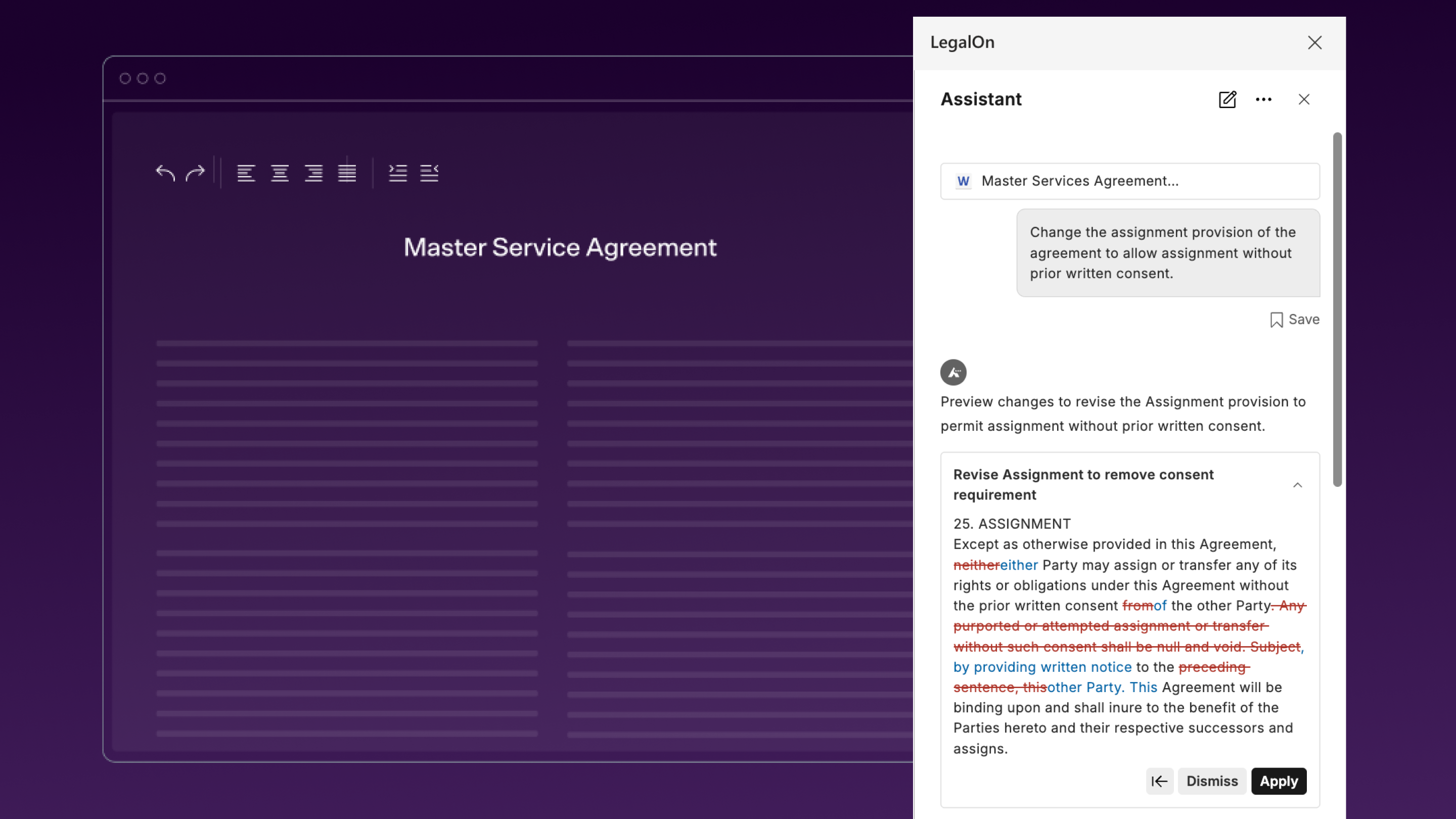
Task: Click the undo arrow icon
Action: pos(165,173)
